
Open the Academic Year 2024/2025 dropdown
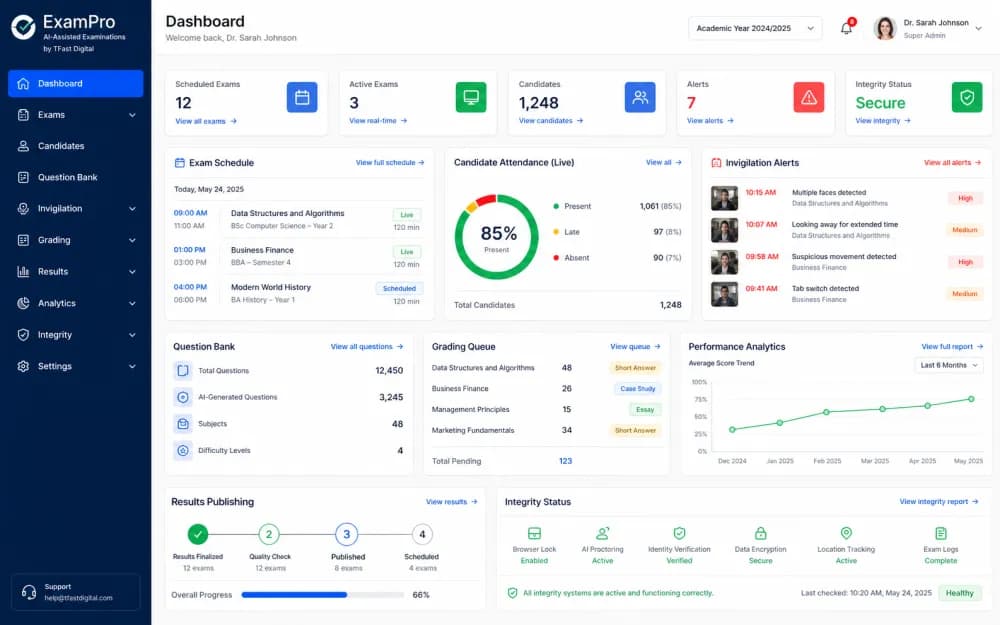tap(755, 28)
